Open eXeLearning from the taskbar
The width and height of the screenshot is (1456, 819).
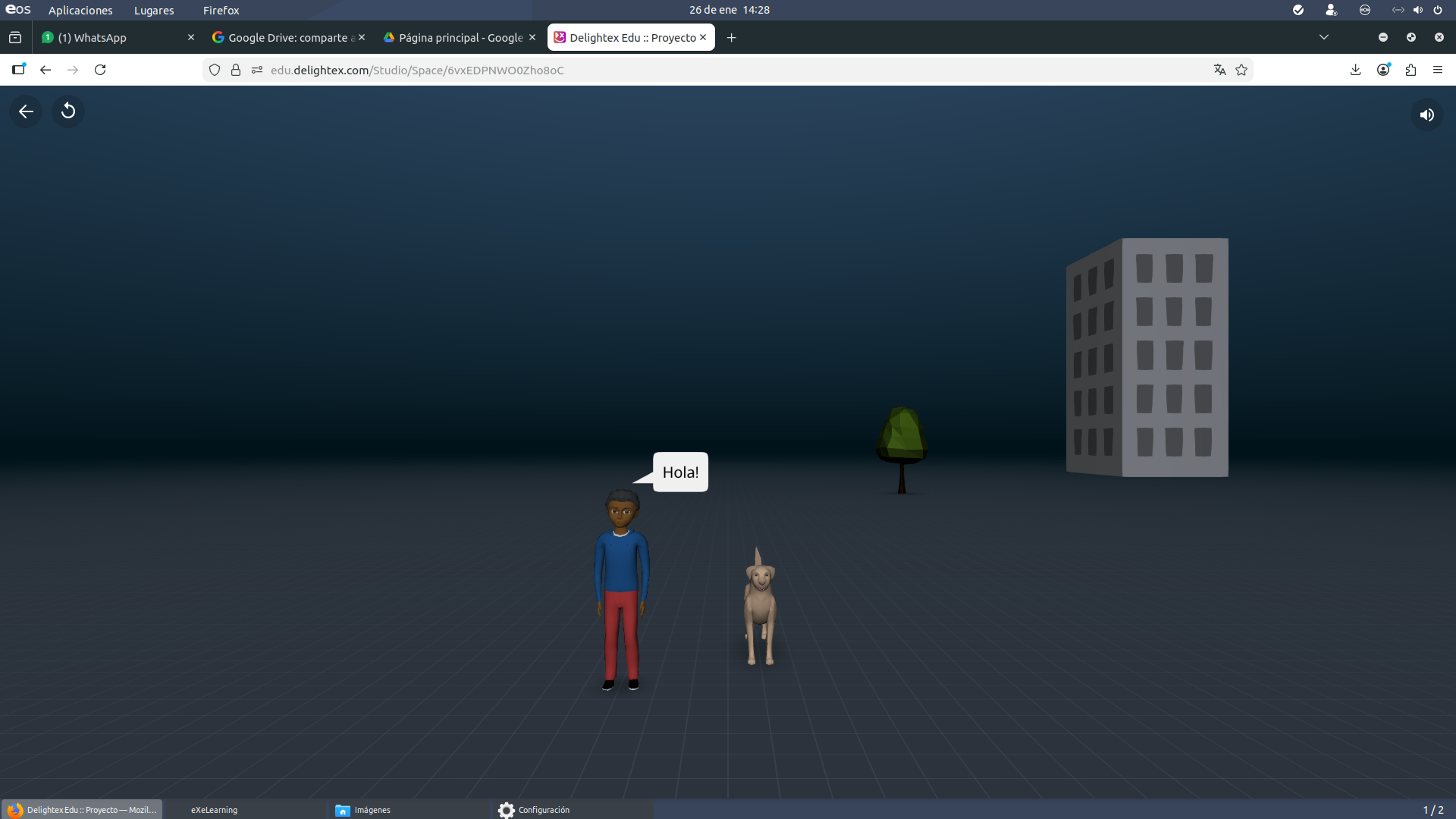(215, 810)
